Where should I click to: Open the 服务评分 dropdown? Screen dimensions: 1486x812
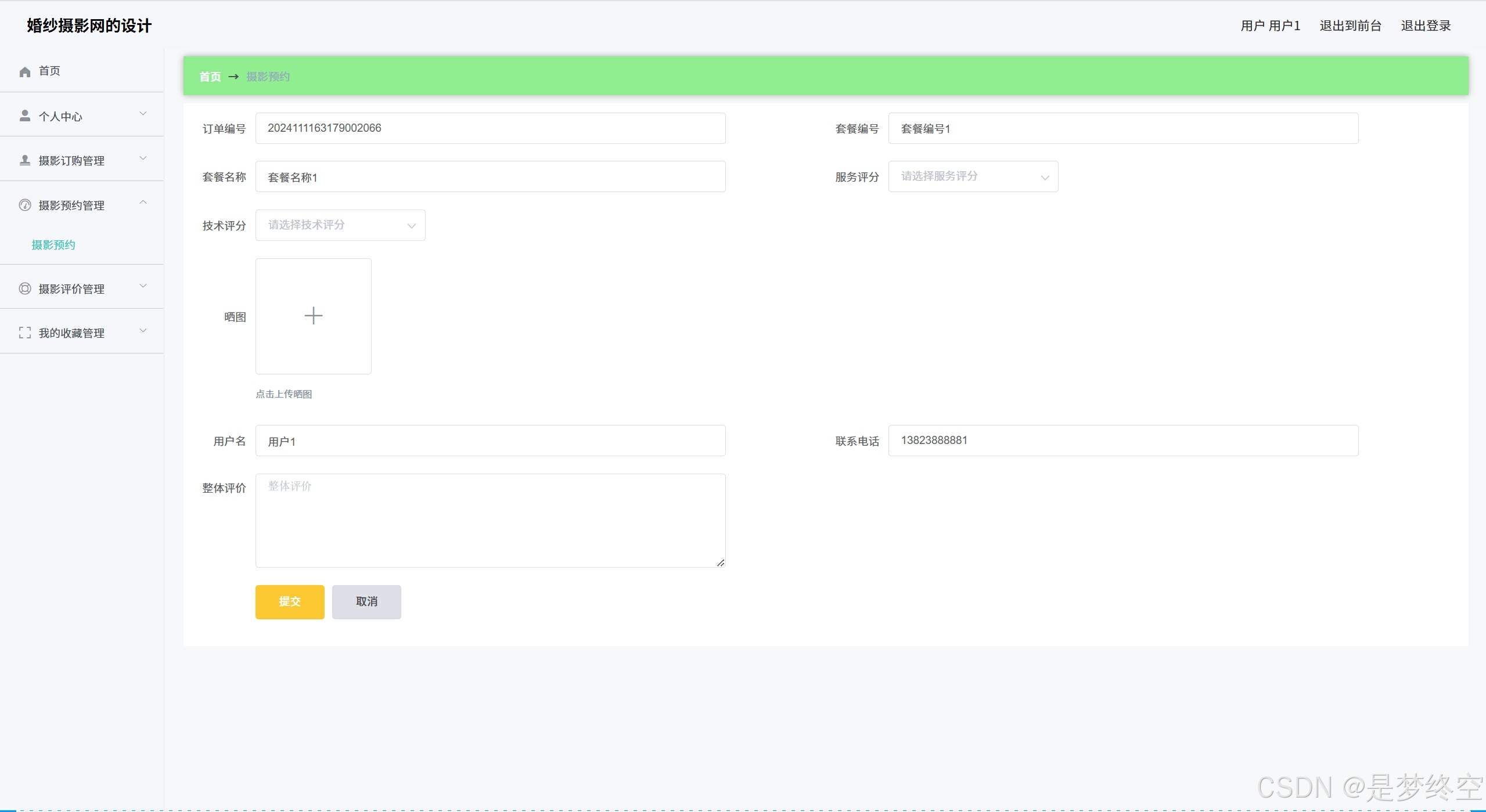click(x=973, y=176)
